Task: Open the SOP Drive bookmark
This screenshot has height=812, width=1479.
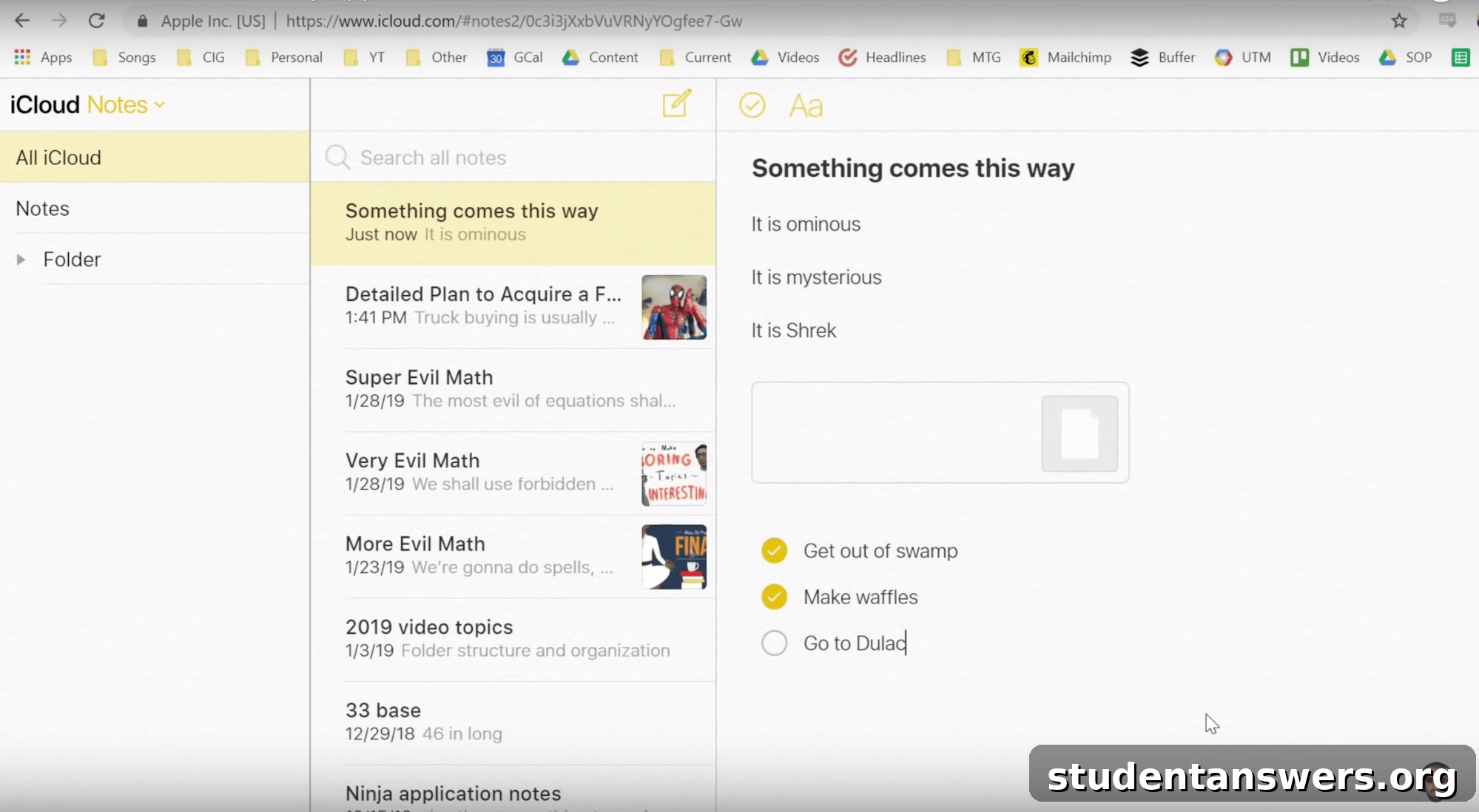Action: 1406,57
